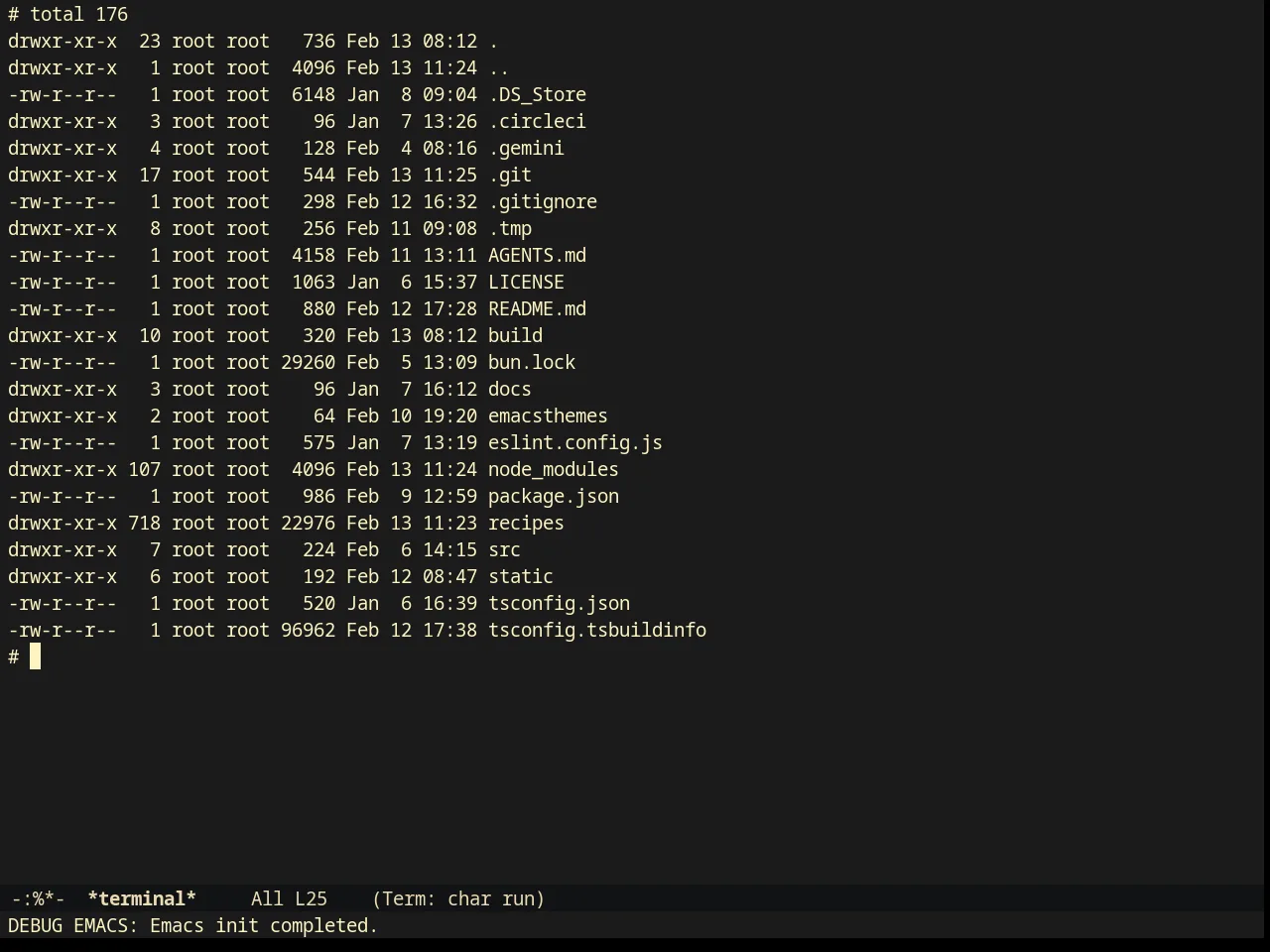Screen dimensions: 1270x952
Task: Click the 'All L25' position indicator
Action: click(x=289, y=898)
